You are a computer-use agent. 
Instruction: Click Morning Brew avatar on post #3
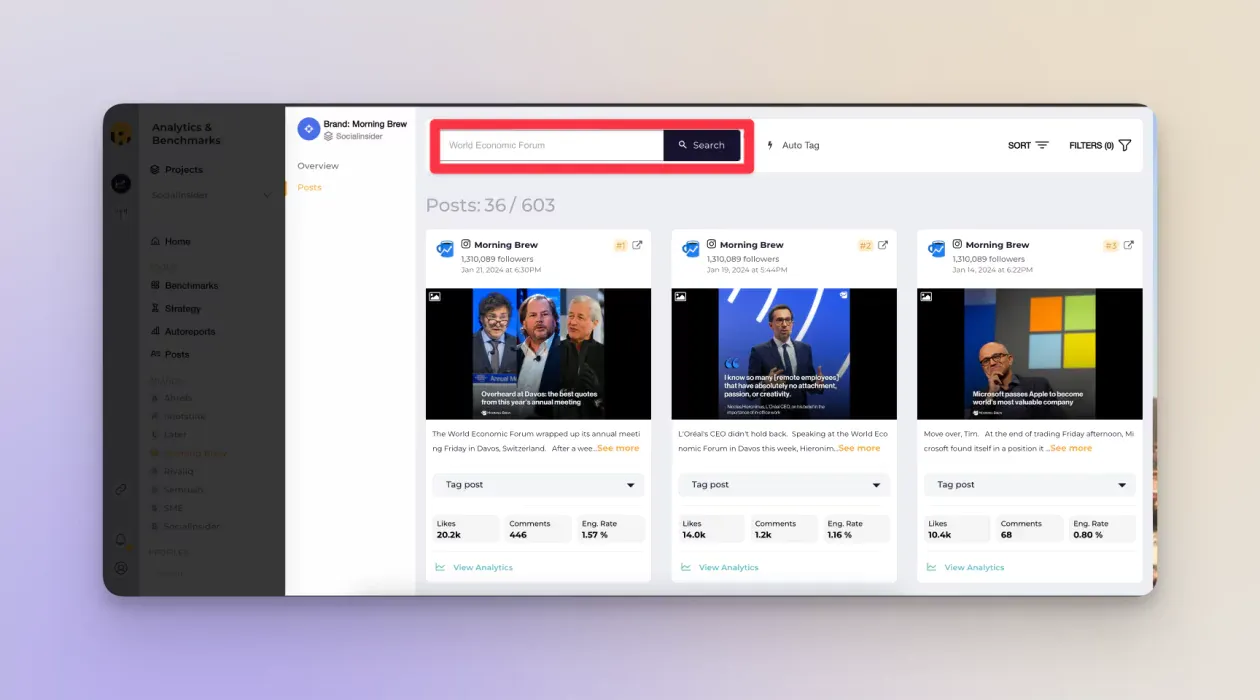[x=937, y=249]
